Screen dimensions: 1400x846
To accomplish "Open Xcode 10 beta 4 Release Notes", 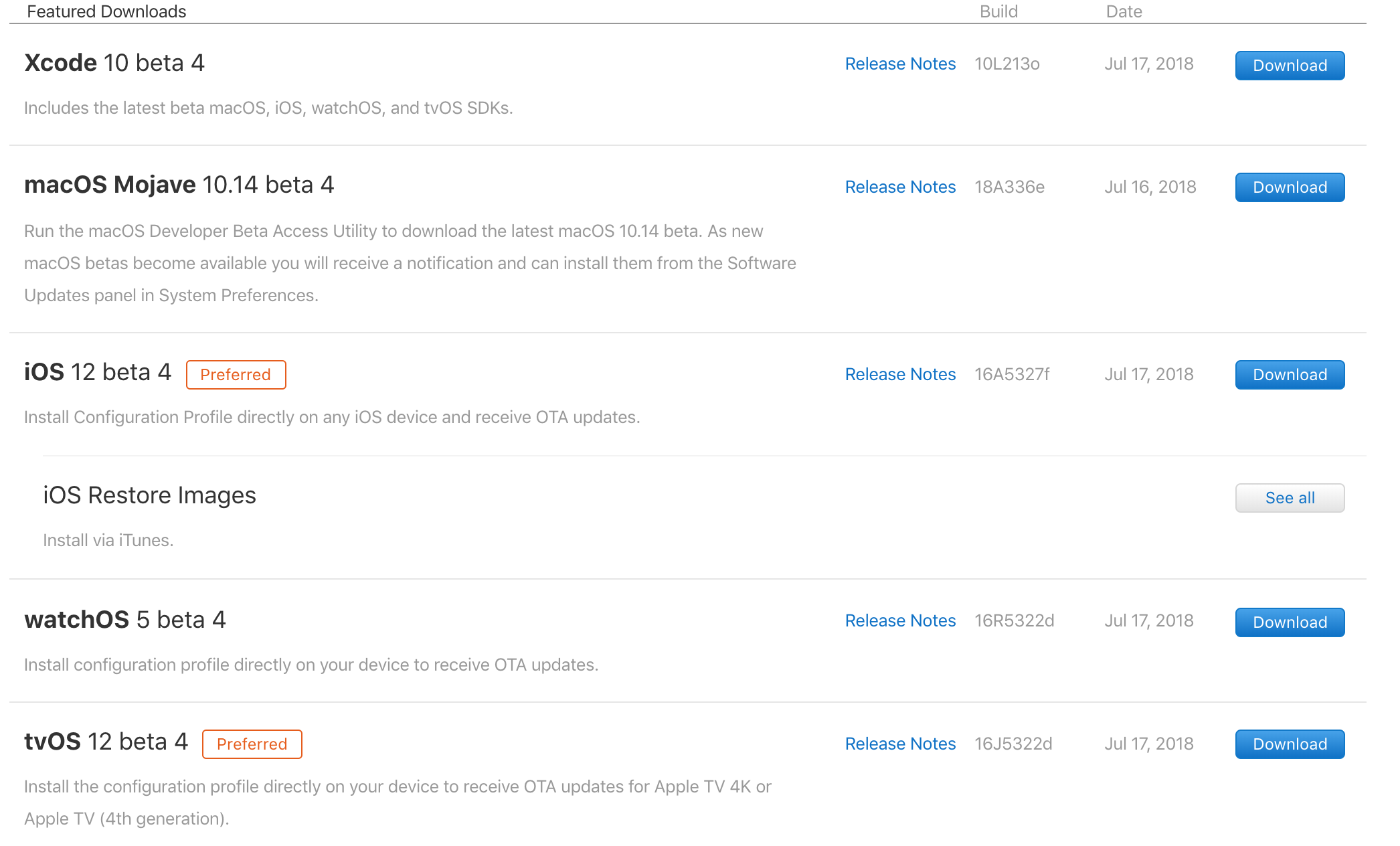I will coord(900,64).
